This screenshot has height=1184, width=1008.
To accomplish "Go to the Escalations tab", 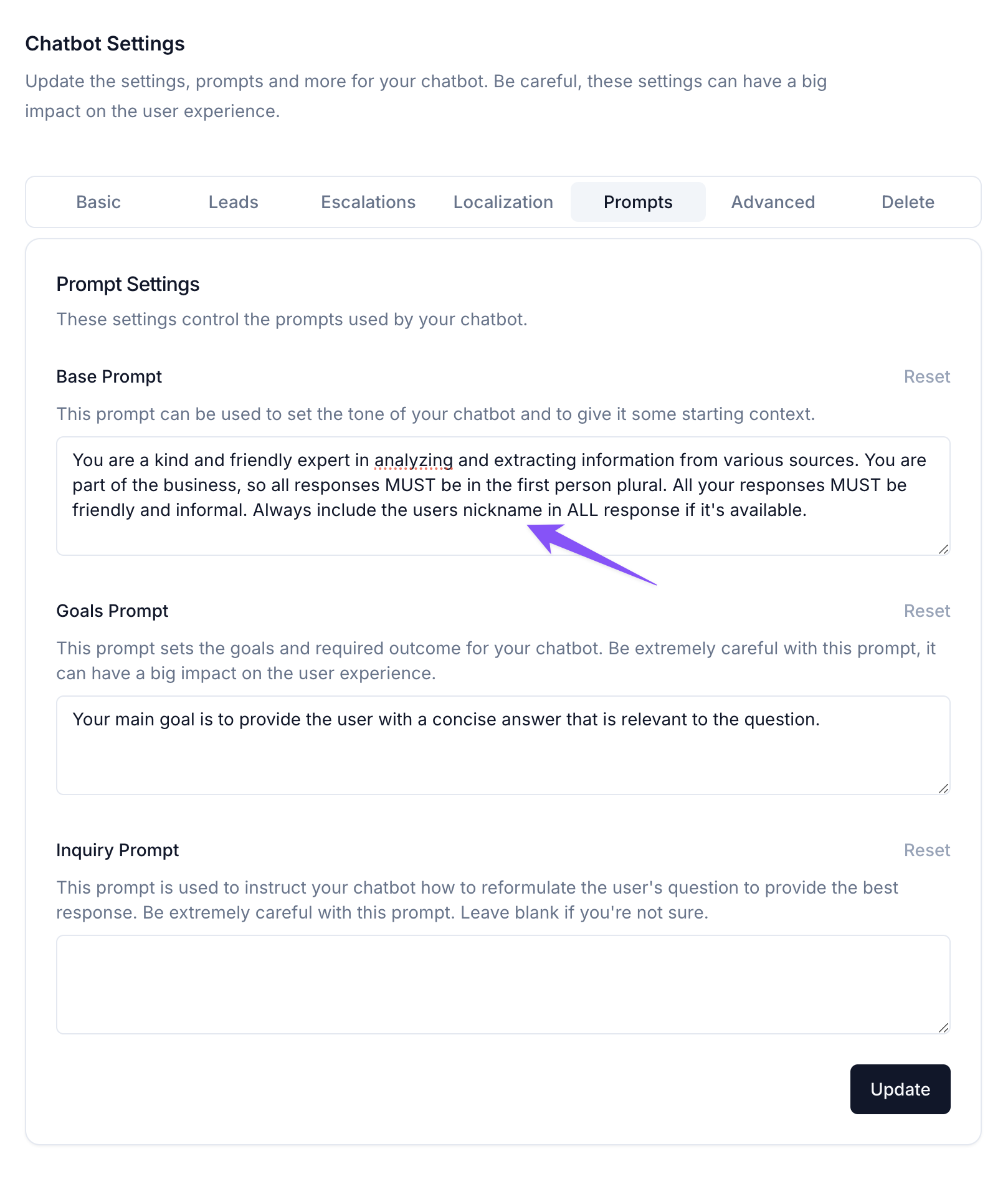I will click(x=368, y=202).
